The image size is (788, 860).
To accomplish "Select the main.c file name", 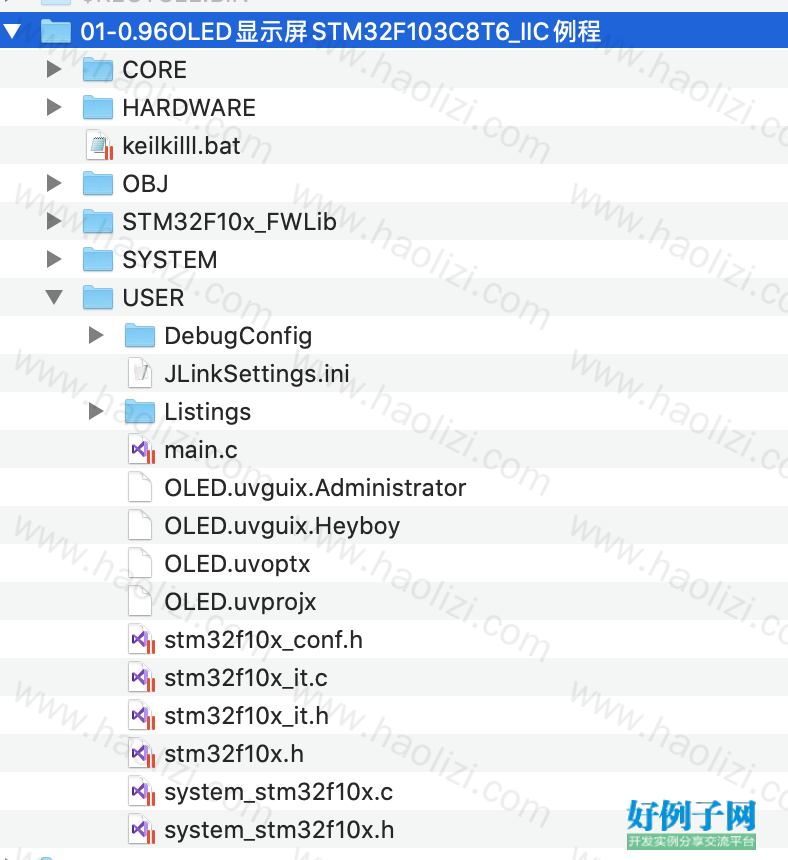I will click(x=201, y=450).
